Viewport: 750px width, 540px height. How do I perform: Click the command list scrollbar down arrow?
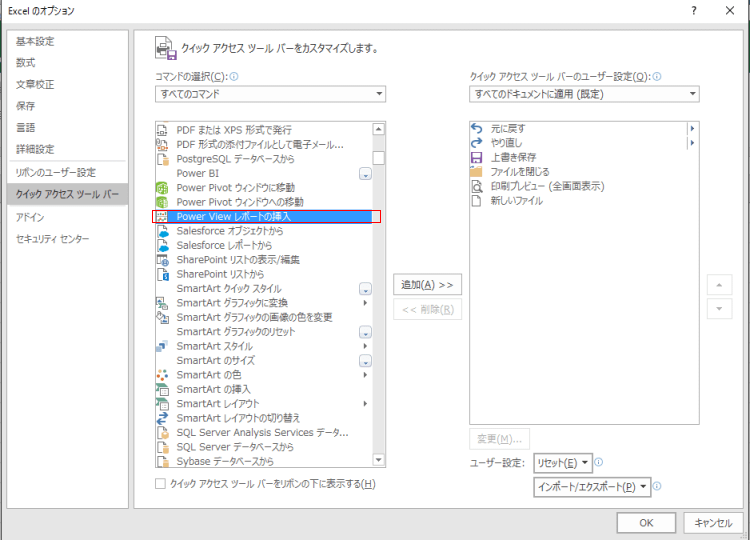(x=378, y=460)
